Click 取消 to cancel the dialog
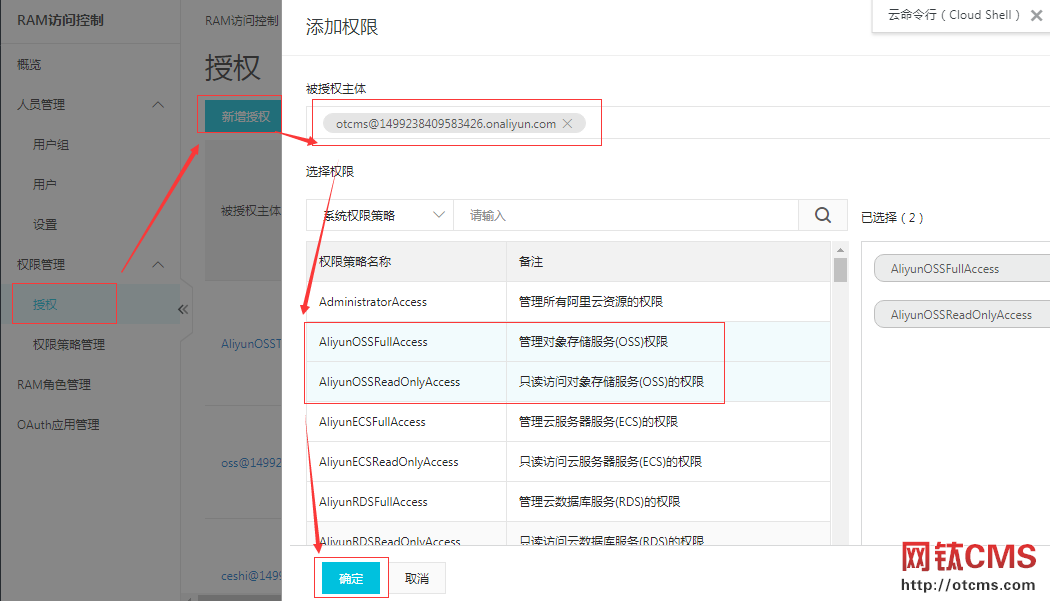This screenshot has height=601, width=1050. pos(417,577)
